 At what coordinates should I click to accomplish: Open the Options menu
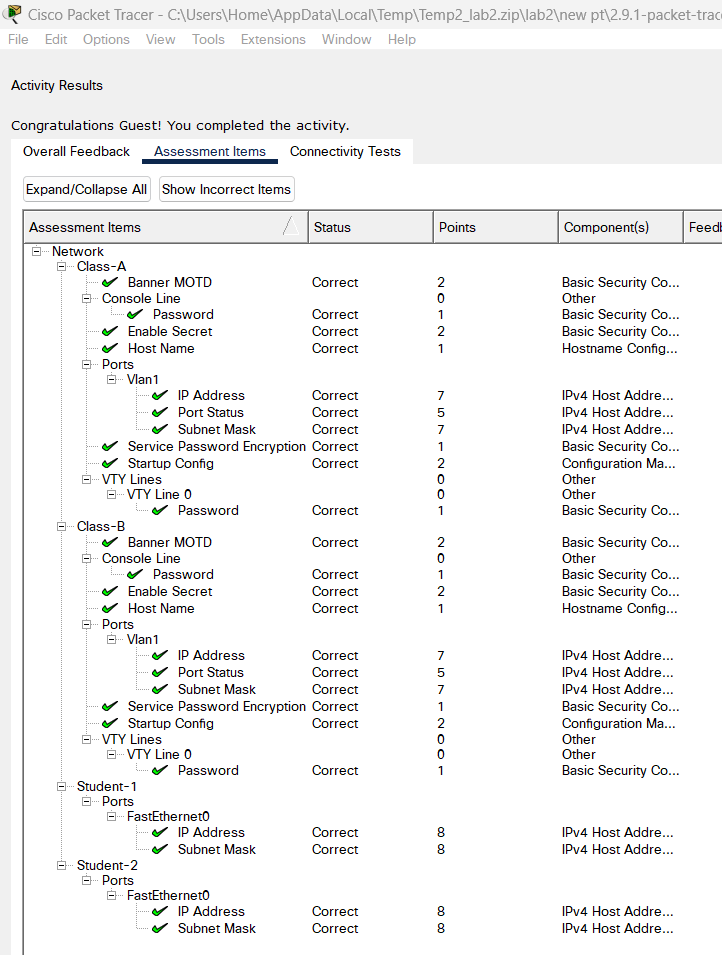coord(106,40)
